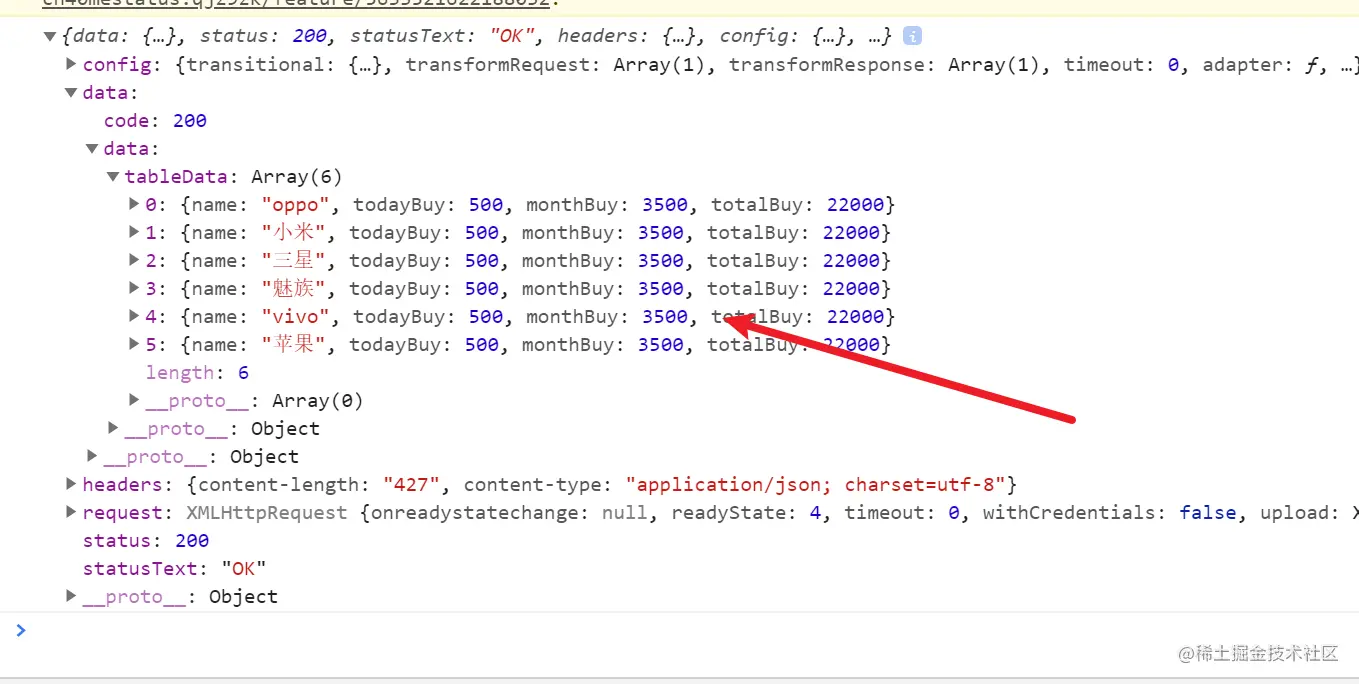This screenshot has width=1359, height=684.
Task: Collapse the outer data property
Action: (70, 93)
